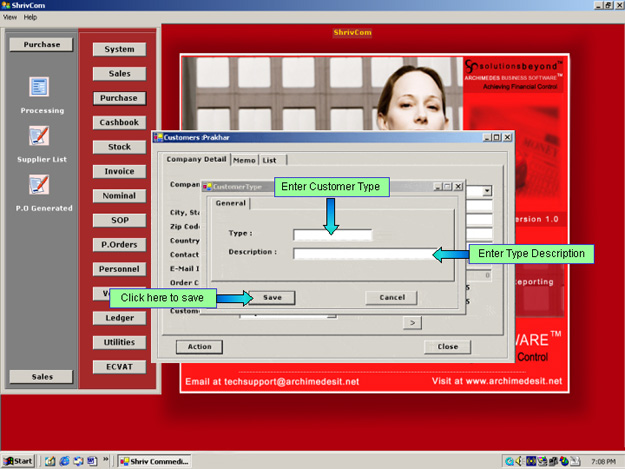Click the P.O Generated icon
Viewport: 625px width, 469px height.
(x=39, y=184)
